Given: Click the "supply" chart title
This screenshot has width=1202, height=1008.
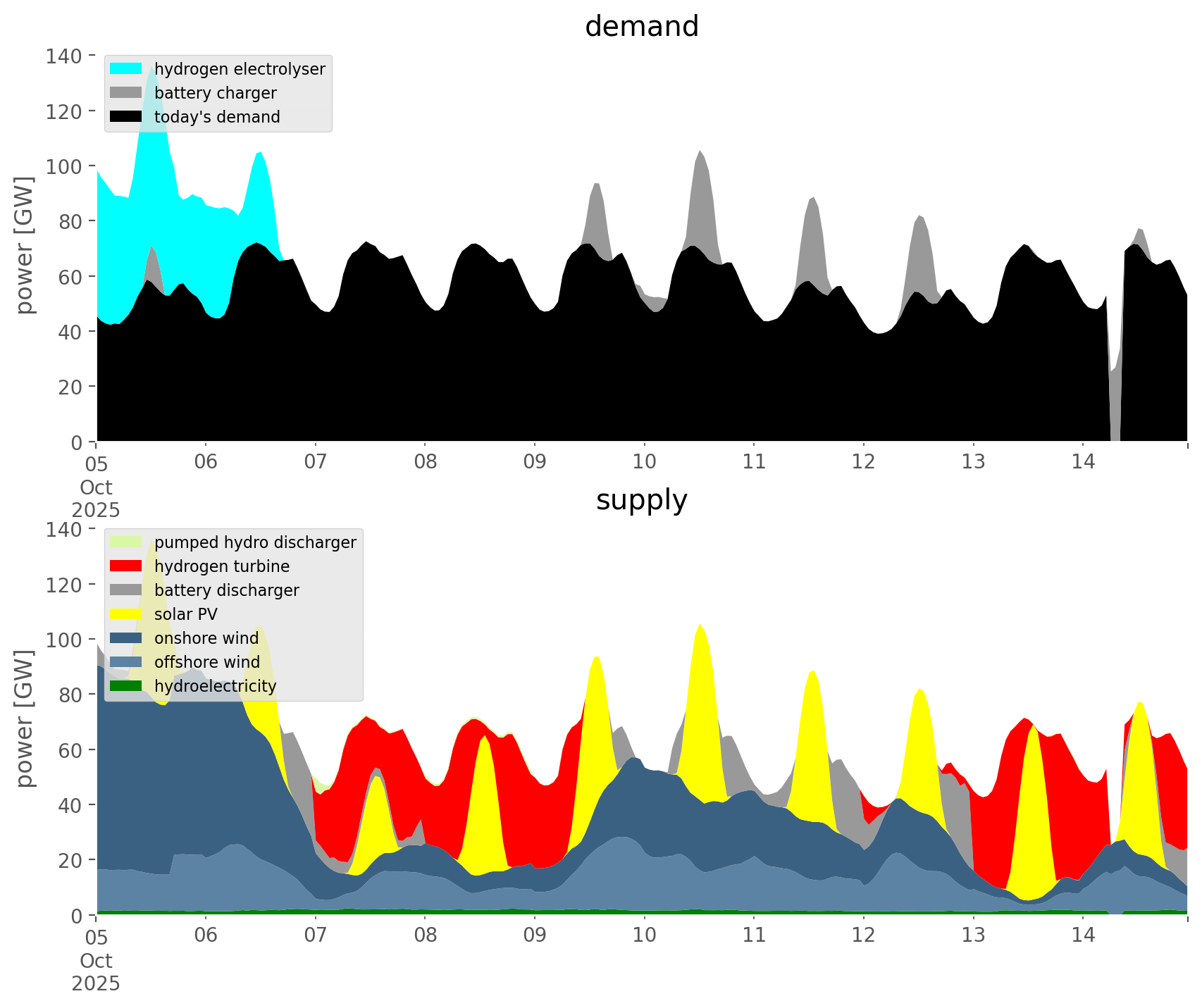Looking at the screenshot, I should (642, 500).
